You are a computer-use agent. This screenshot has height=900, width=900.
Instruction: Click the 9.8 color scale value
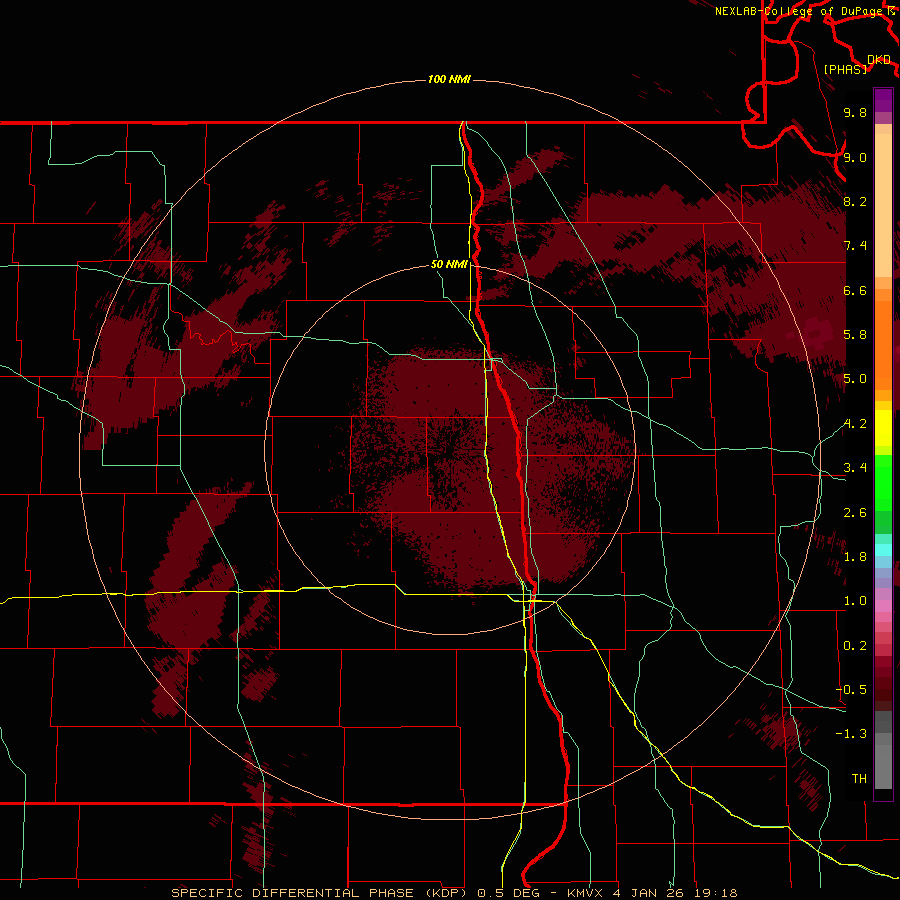[855, 112]
